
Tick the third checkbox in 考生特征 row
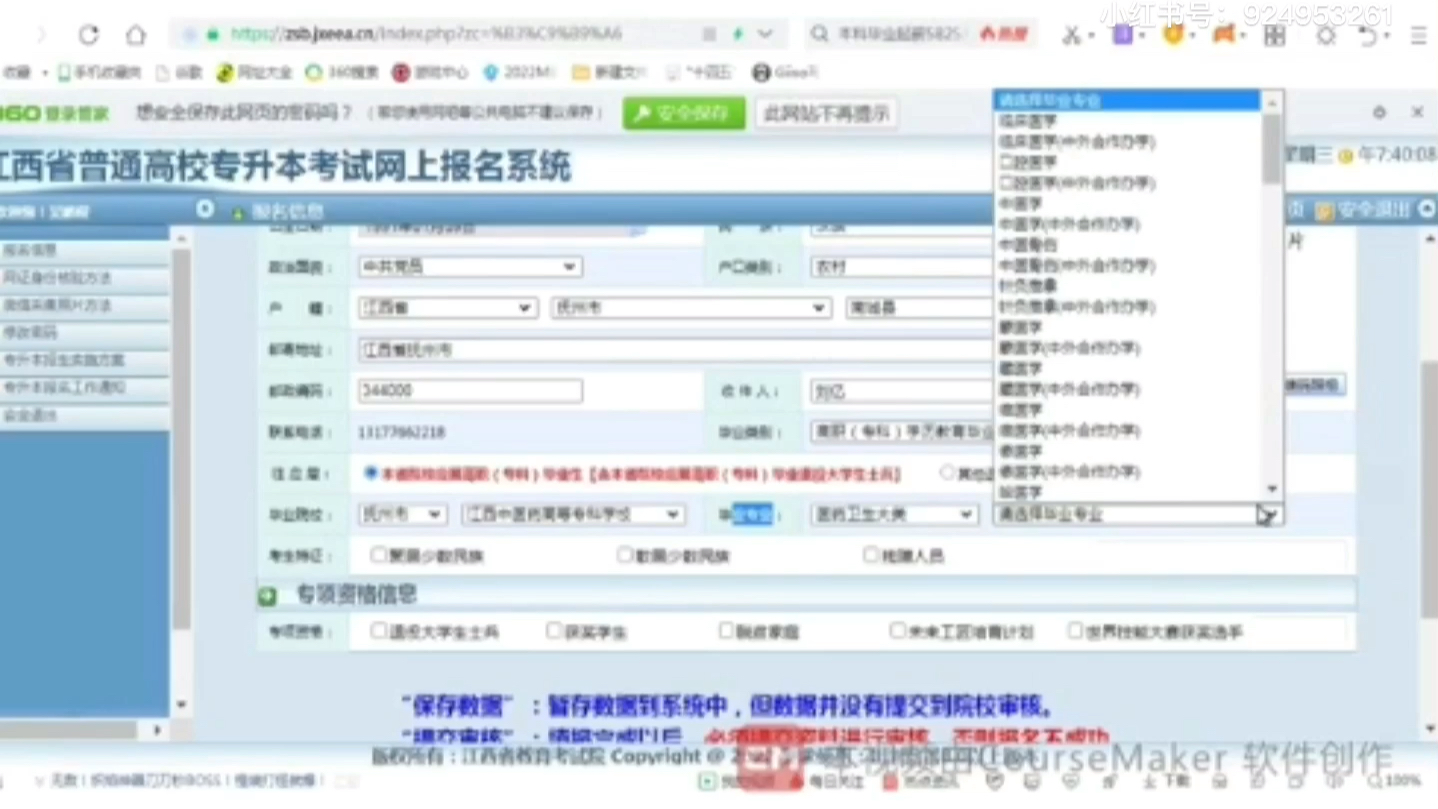870,554
